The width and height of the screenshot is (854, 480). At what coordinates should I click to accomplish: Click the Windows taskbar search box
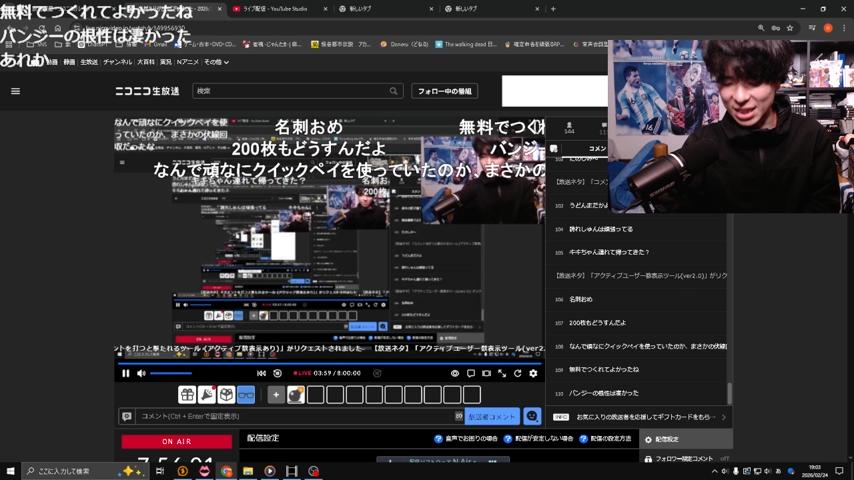click(84, 471)
